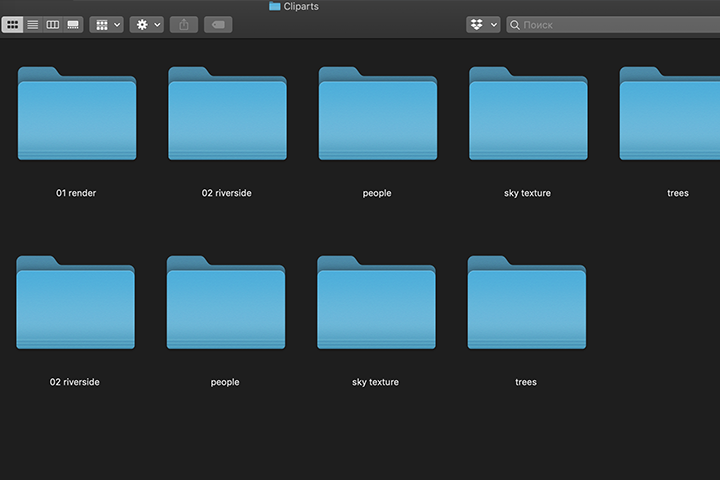Switch to list view
The width and height of the screenshot is (720, 480).
click(33, 25)
